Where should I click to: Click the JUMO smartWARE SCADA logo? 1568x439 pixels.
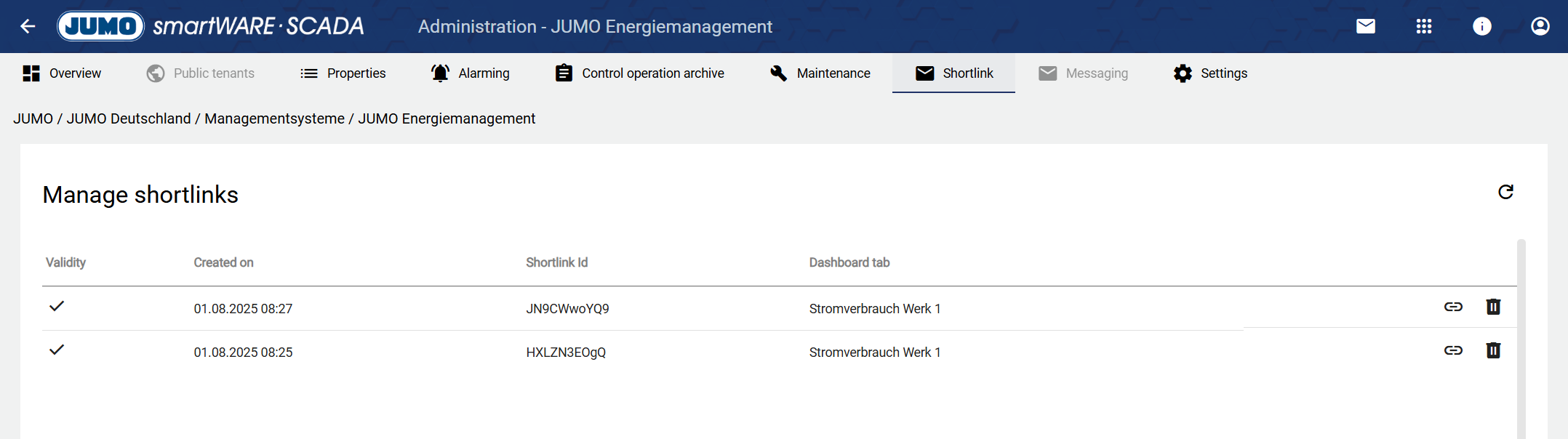point(211,27)
